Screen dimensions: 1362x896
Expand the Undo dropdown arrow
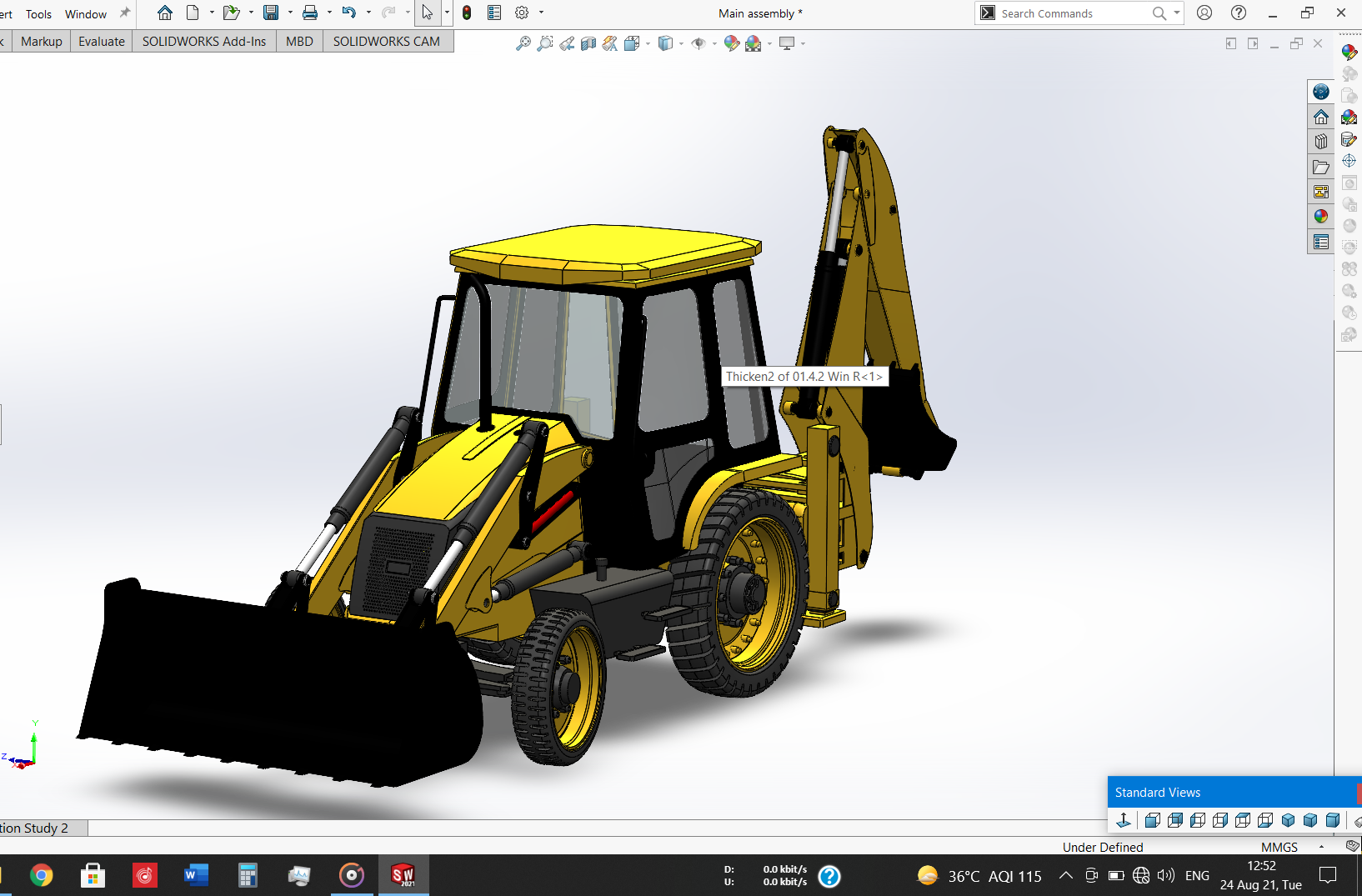coord(368,13)
